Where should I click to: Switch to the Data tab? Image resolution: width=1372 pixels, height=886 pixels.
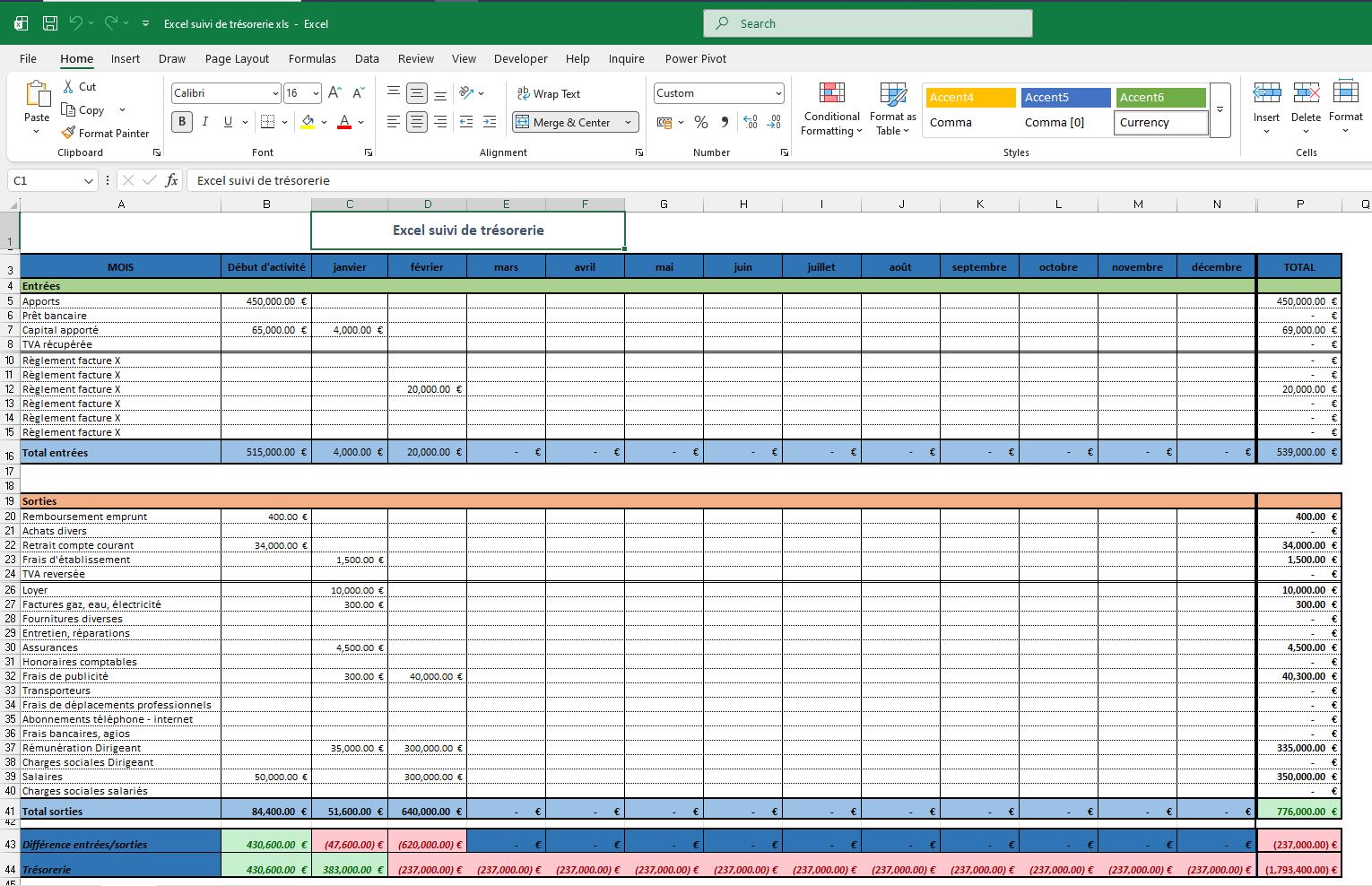point(367,58)
